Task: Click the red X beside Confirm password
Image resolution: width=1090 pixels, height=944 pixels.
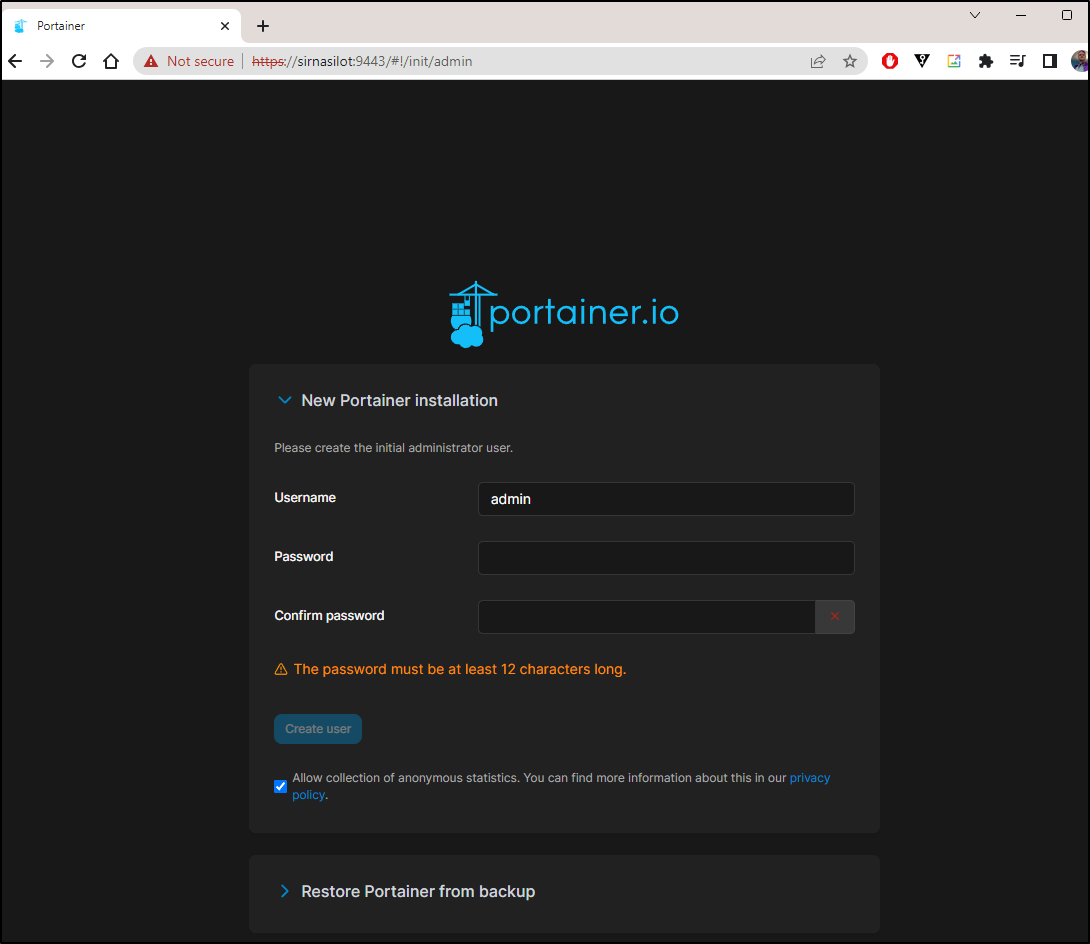Action: (835, 617)
